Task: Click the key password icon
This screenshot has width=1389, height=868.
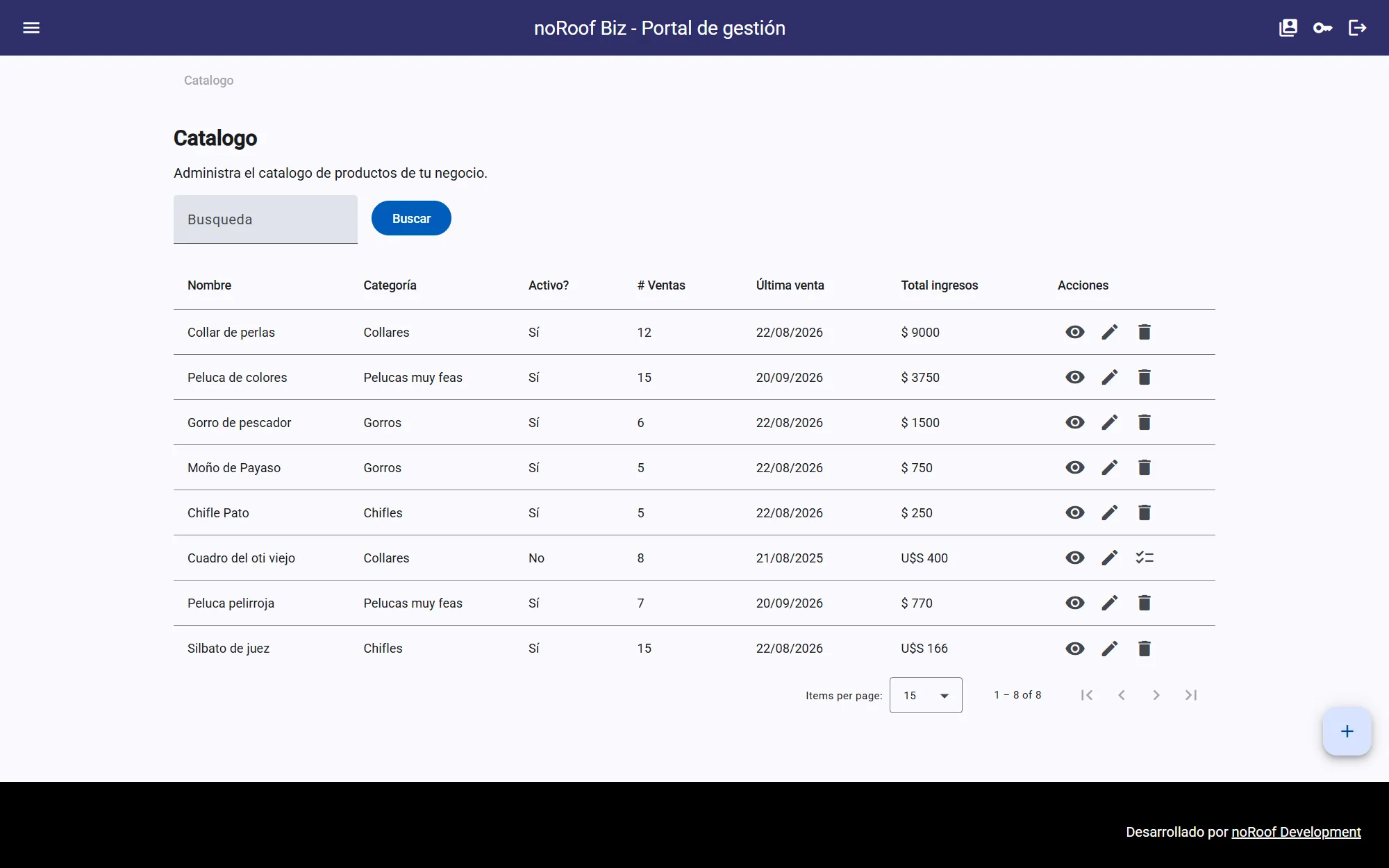Action: pyautogui.click(x=1323, y=28)
